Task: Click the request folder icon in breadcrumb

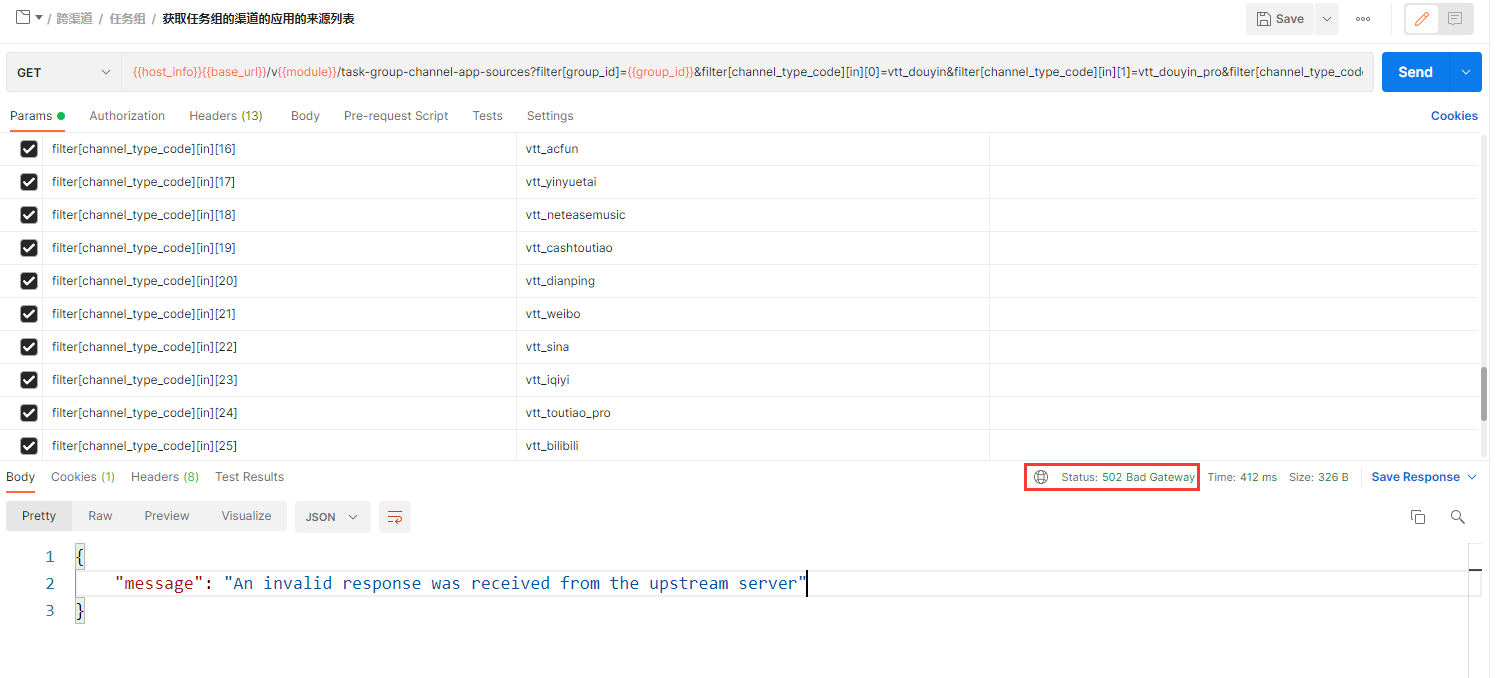Action: (x=23, y=18)
